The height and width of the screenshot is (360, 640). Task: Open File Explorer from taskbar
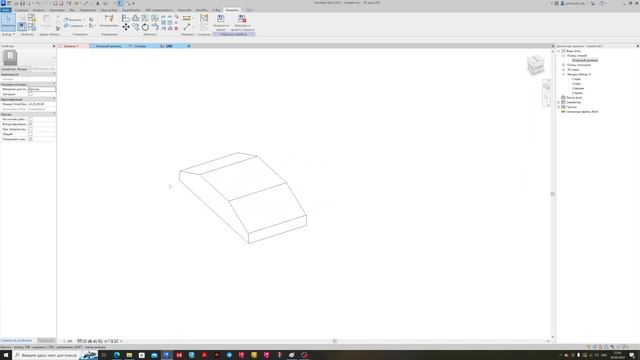[129, 355]
